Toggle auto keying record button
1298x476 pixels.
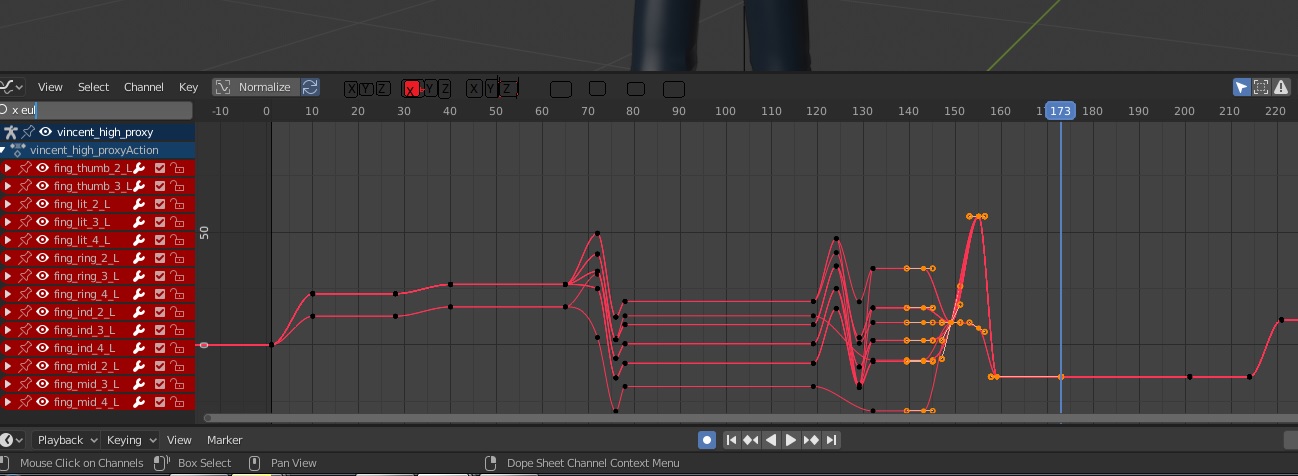tap(707, 440)
